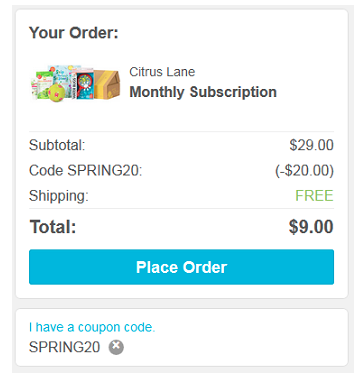Click the Place Order button
This screenshot has width=363, height=383.
(x=181, y=267)
